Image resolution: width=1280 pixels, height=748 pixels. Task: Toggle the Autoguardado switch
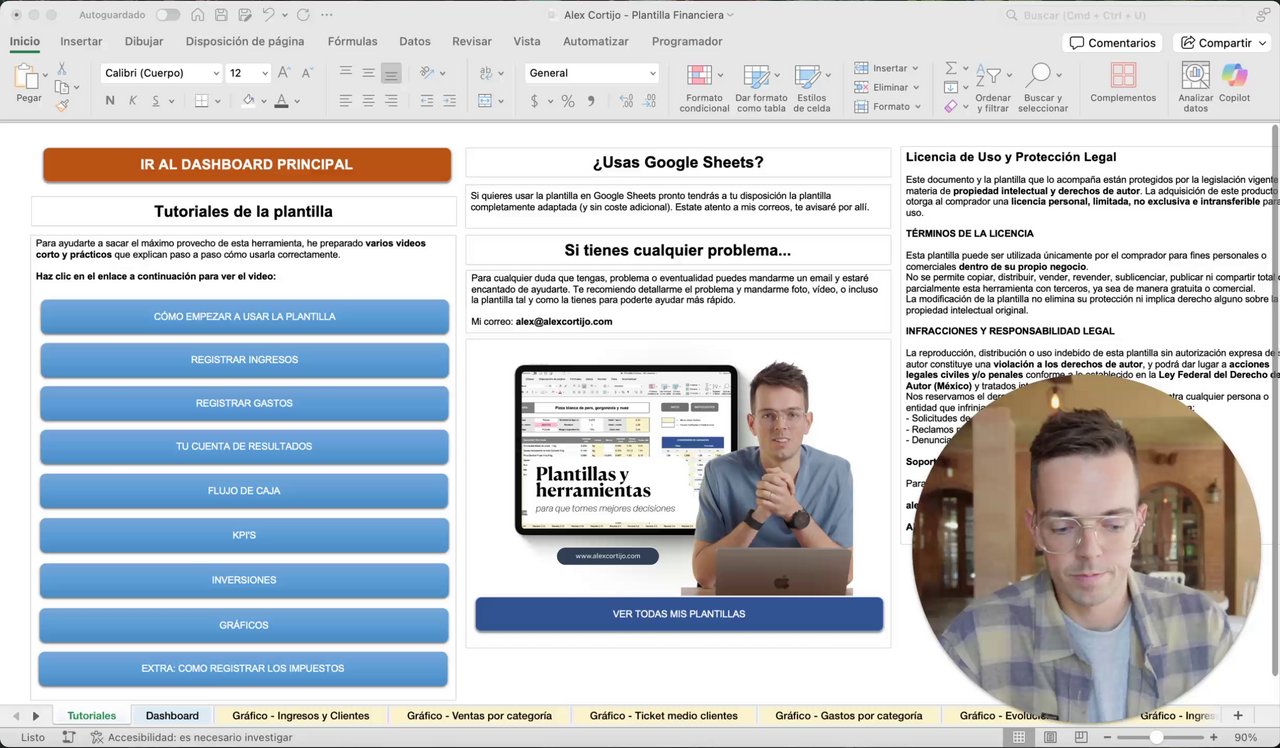click(167, 15)
